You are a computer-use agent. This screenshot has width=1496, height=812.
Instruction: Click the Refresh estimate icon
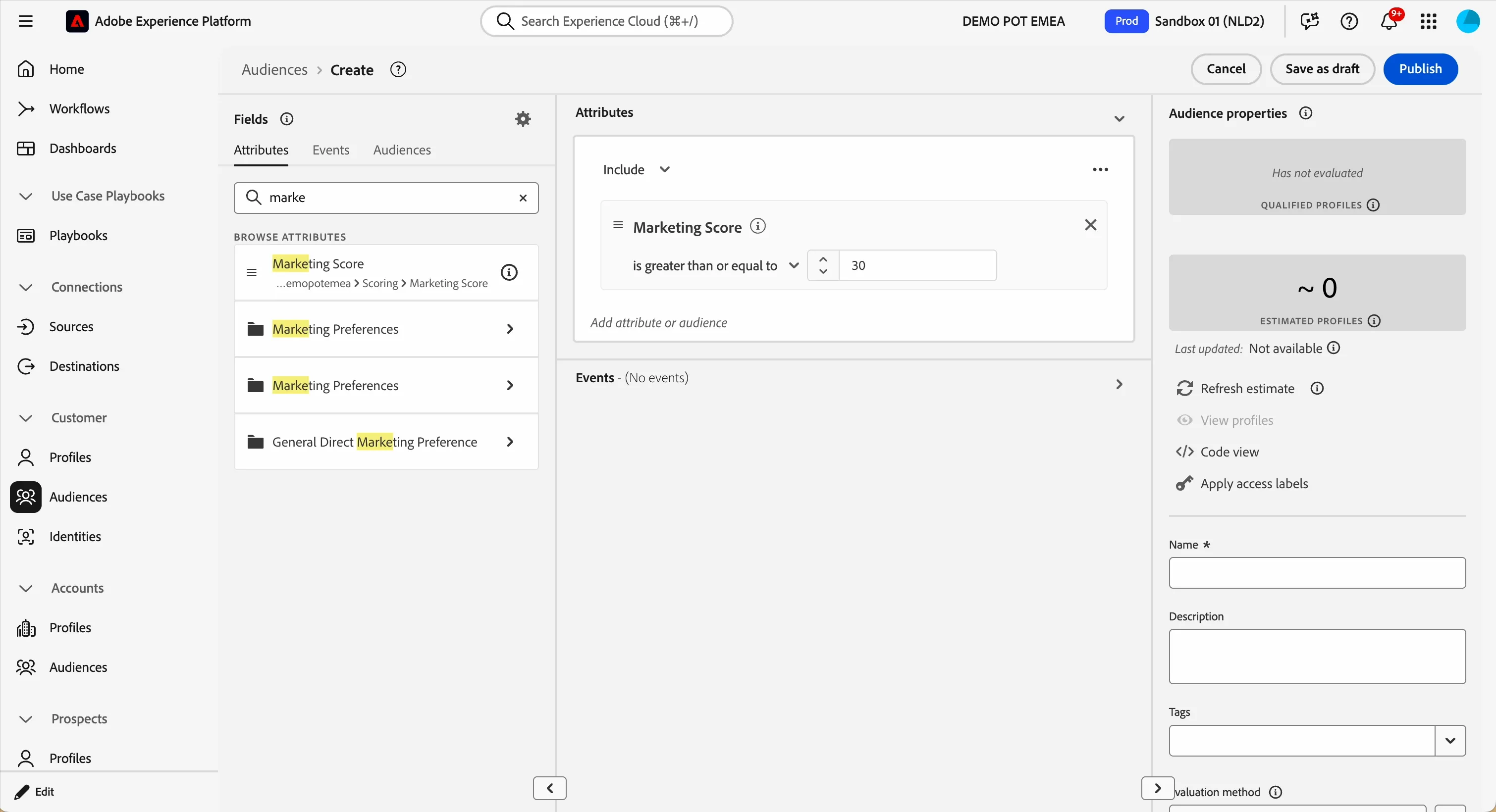[1185, 388]
